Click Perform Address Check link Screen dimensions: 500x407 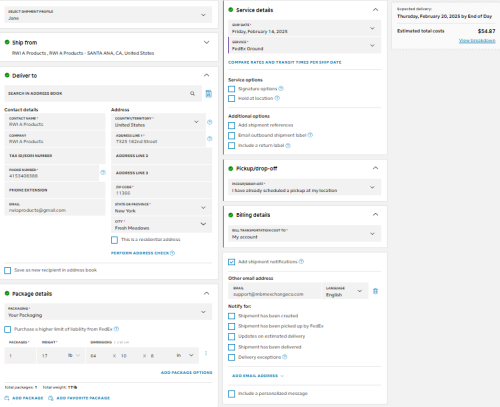140,253
